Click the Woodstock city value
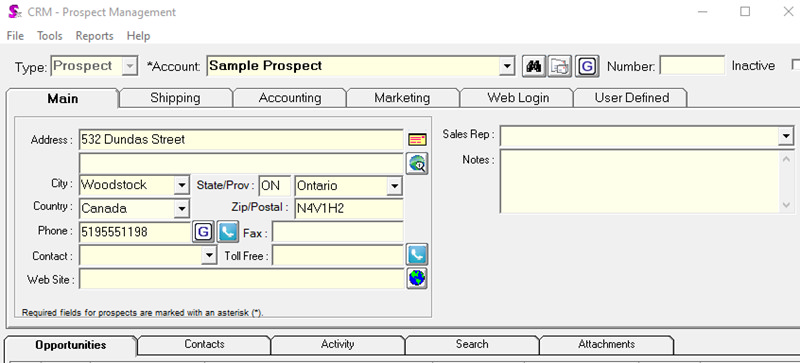 [x=114, y=185]
